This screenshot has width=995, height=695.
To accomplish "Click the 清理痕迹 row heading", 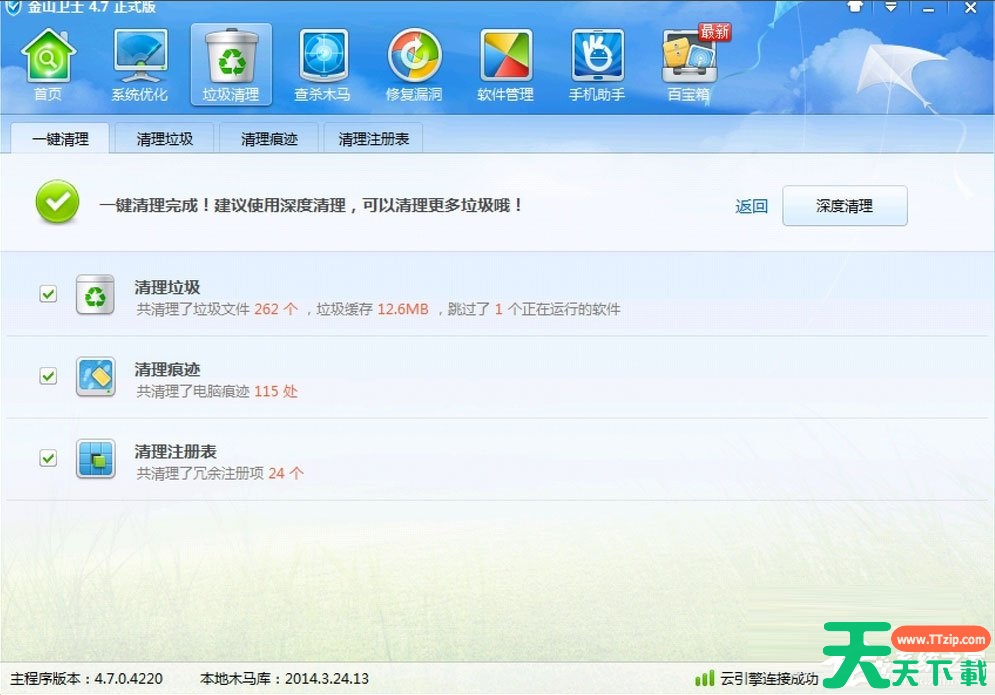I will [168, 369].
